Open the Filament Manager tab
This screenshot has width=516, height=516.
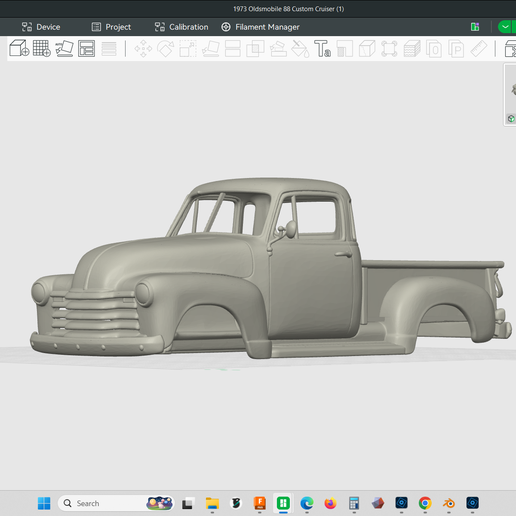point(260,27)
